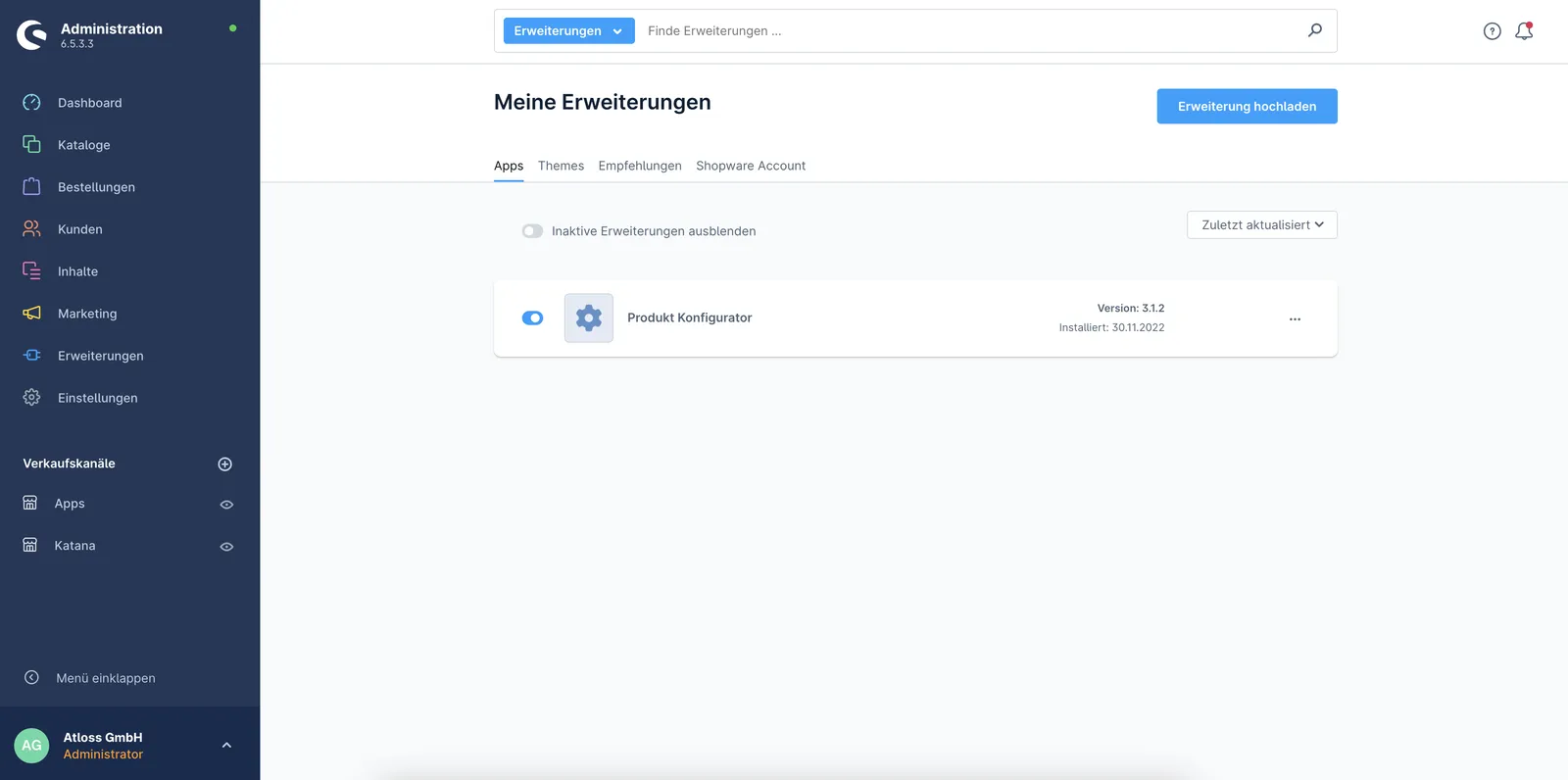The height and width of the screenshot is (780, 1568).
Task: Toggle visibility eye for Apps channel
Action: (226, 505)
